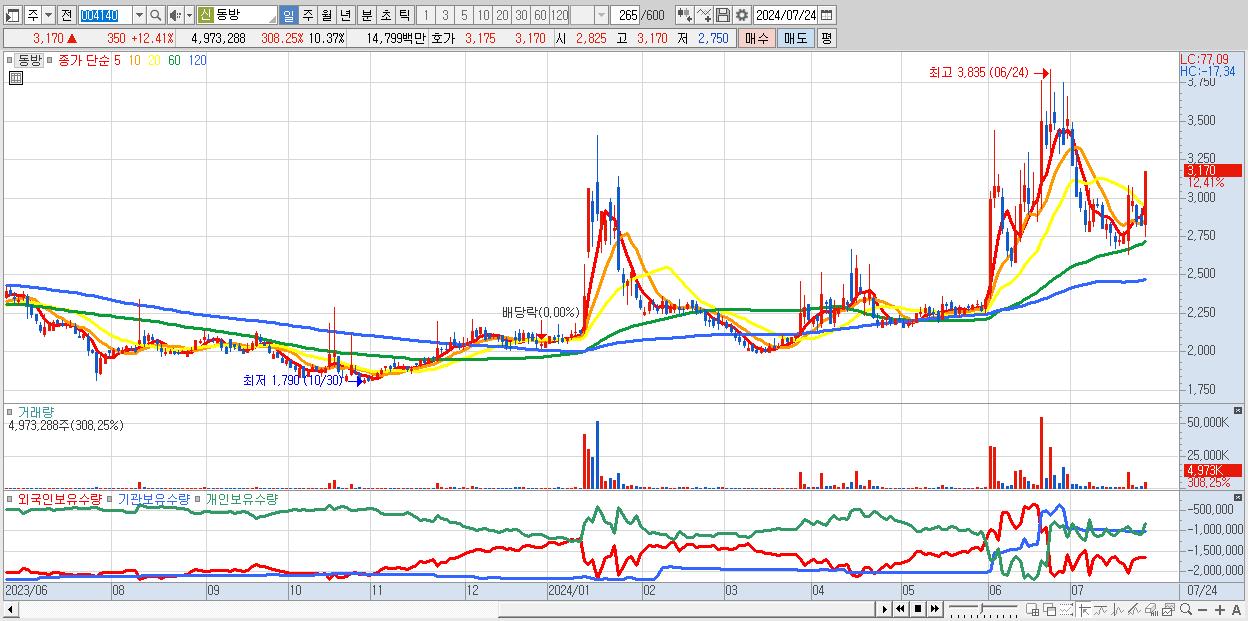
Task: Click the play arrow at scrollbar end
Action: (x=885, y=609)
